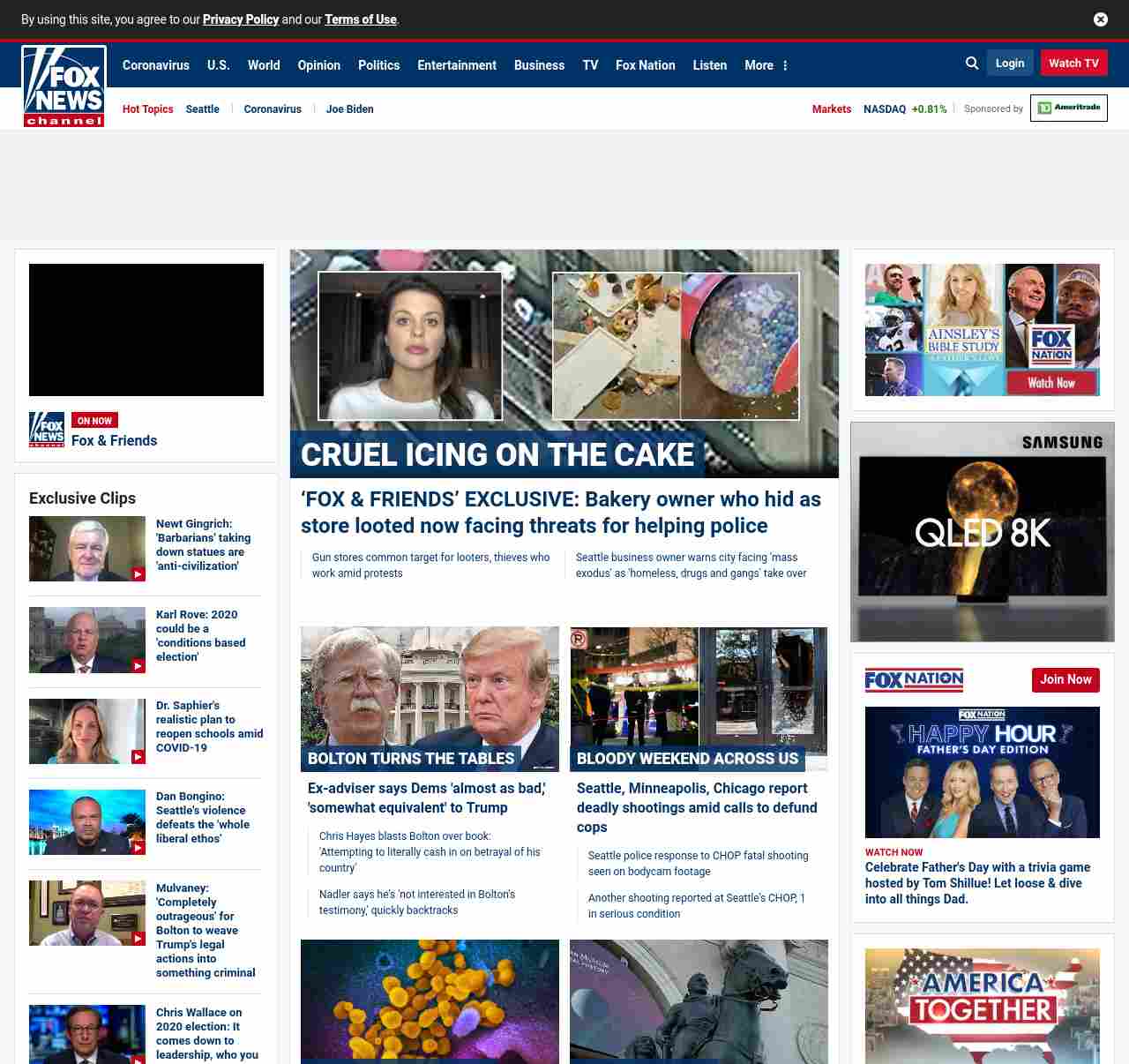Open the bakery owner exclusive headline
This screenshot has width=1129, height=1064.
[x=560, y=513]
